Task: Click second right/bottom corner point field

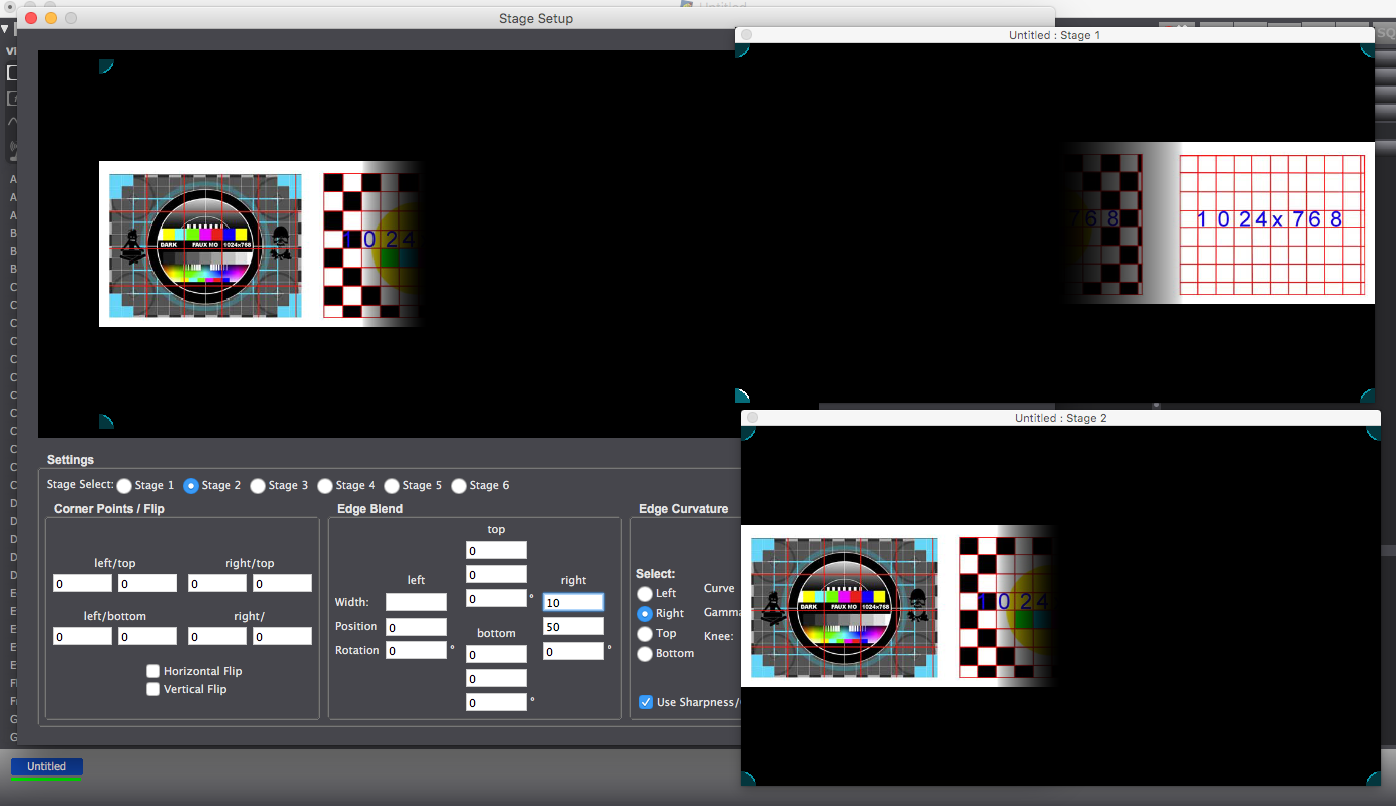Action: 282,636
